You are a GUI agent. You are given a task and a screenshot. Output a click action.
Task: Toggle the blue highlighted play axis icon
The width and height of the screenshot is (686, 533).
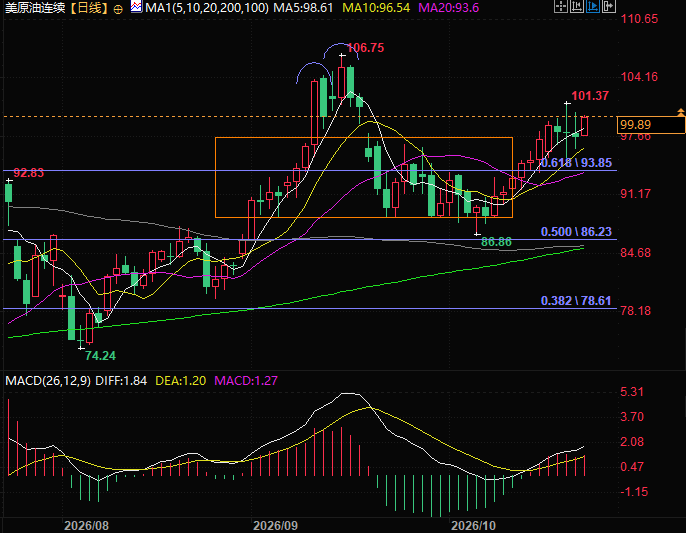click(593, 6)
